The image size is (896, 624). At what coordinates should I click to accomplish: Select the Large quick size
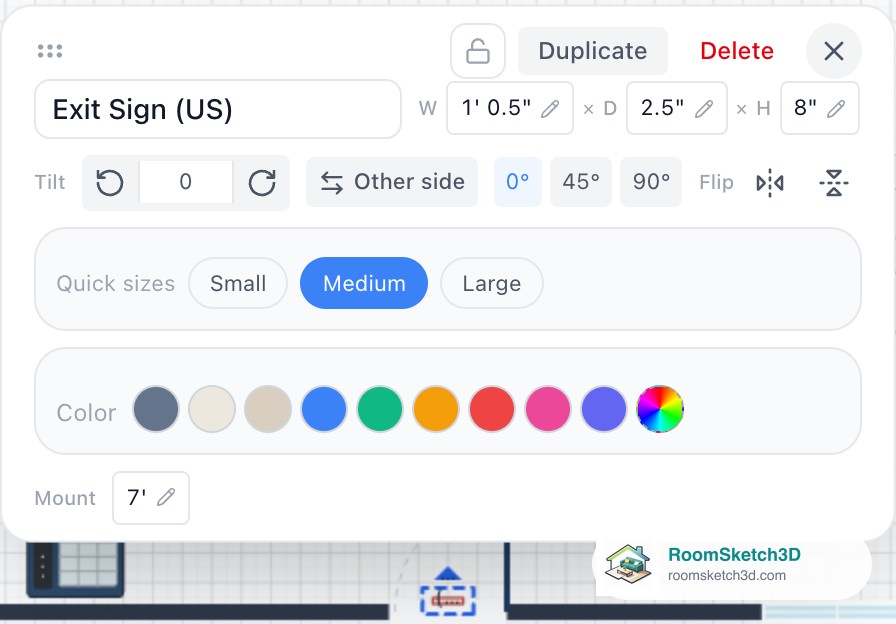click(x=491, y=283)
